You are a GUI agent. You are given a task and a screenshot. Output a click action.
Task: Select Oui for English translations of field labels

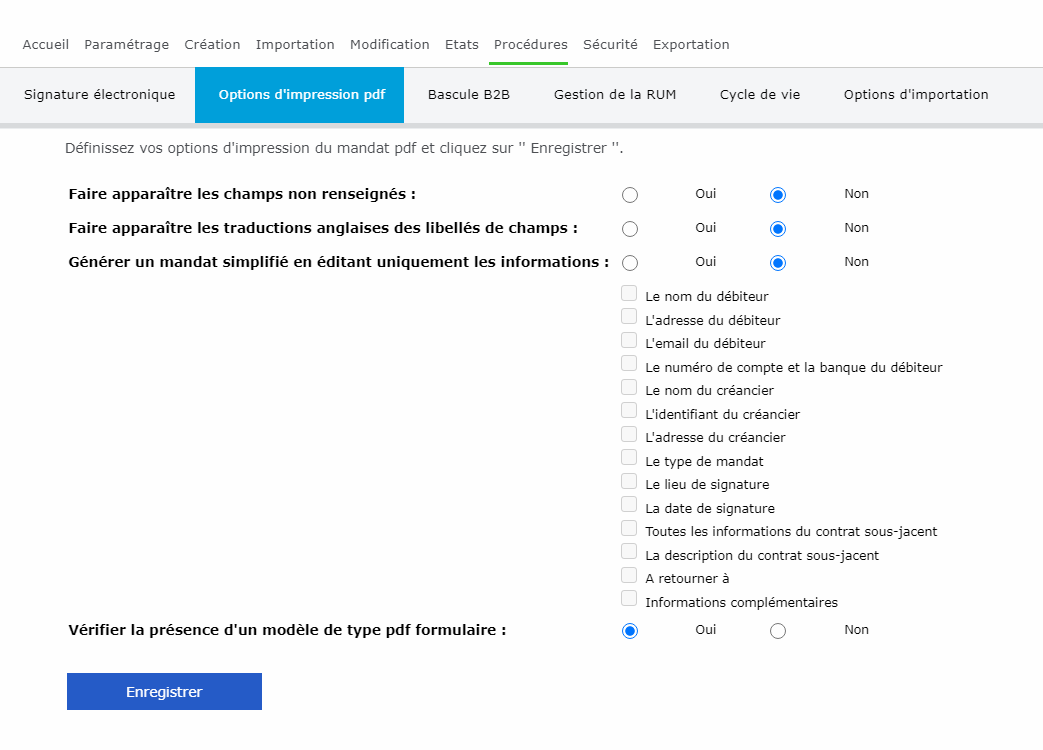pyautogui.click(x=630, y=229)
